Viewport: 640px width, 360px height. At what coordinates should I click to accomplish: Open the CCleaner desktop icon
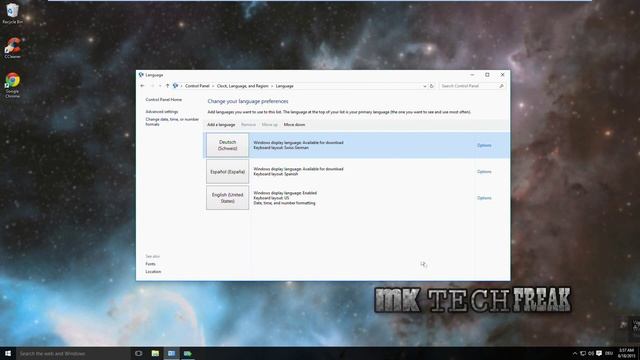pos(12,48)
